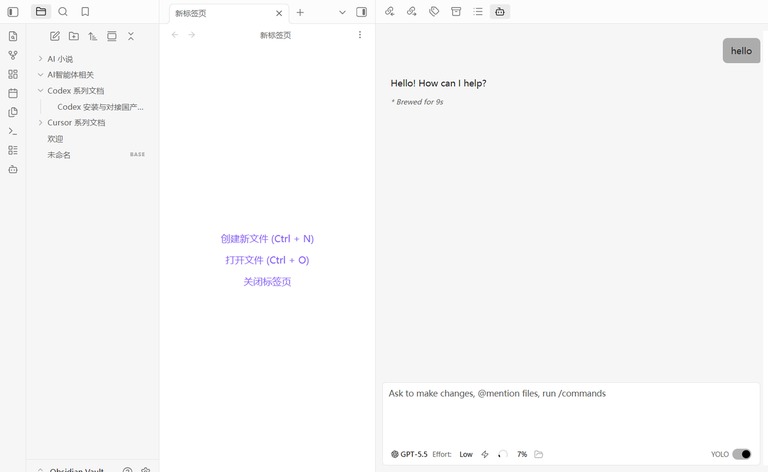Click 创建新文件 (Ctrl + N) link

pos(267,239)
